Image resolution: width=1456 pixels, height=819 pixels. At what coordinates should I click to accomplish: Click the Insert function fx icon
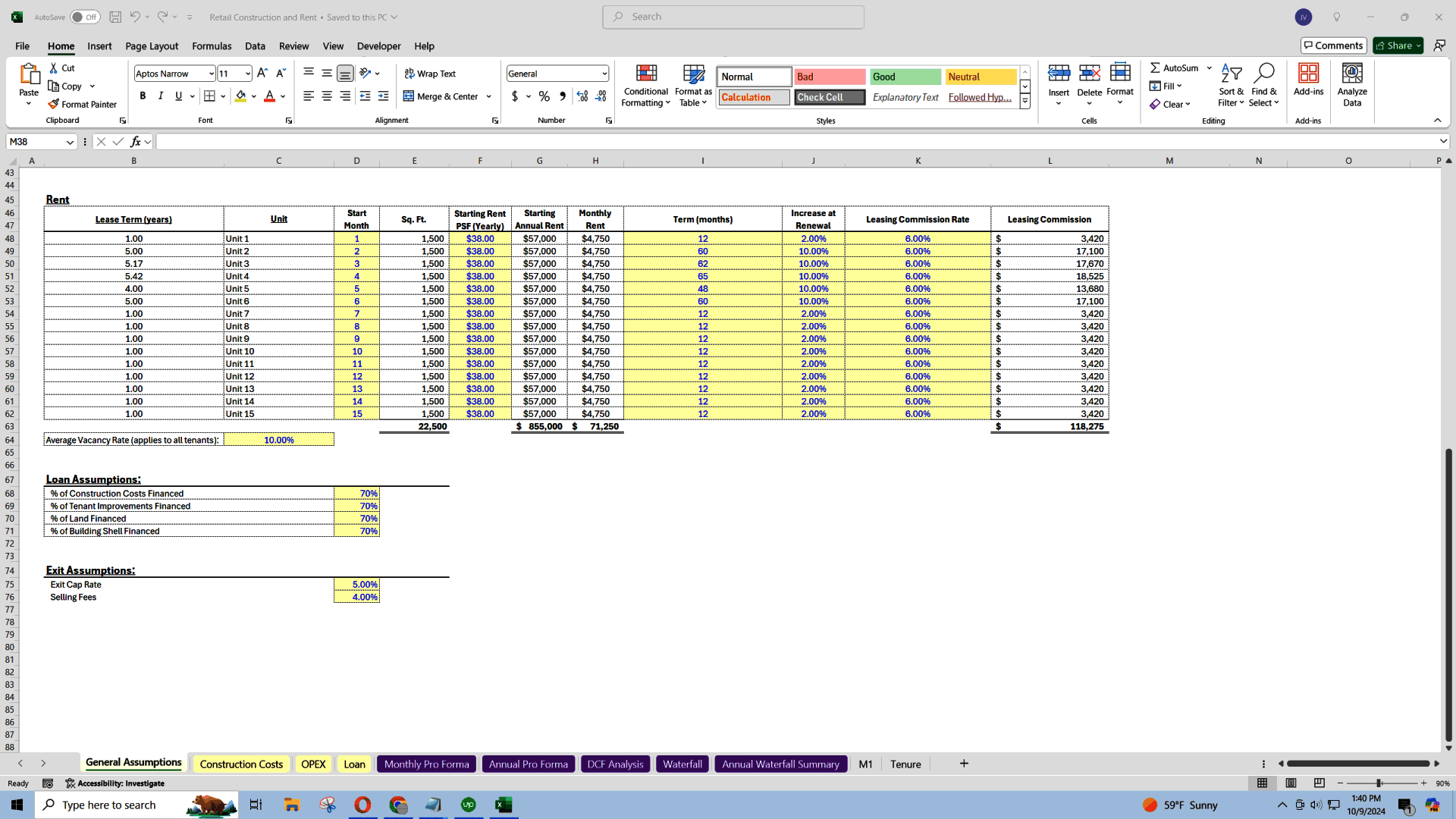pos(136,142)
